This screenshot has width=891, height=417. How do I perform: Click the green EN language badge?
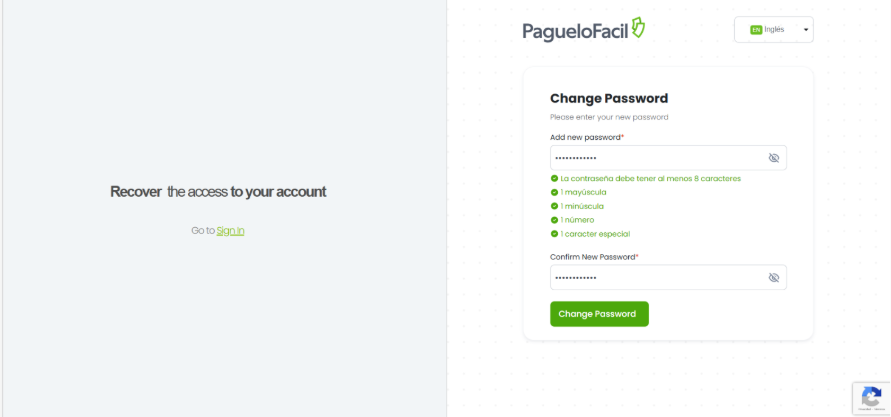(756, 29)
